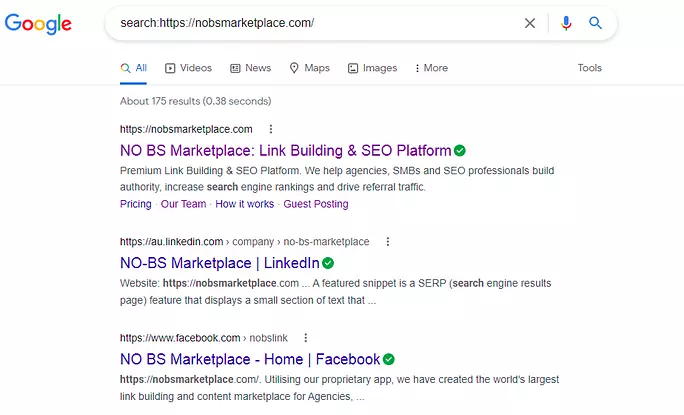This screenshot has width=684, height=415.
Task: Start voice search with microphone icon
Action: (x=566, y=23)
